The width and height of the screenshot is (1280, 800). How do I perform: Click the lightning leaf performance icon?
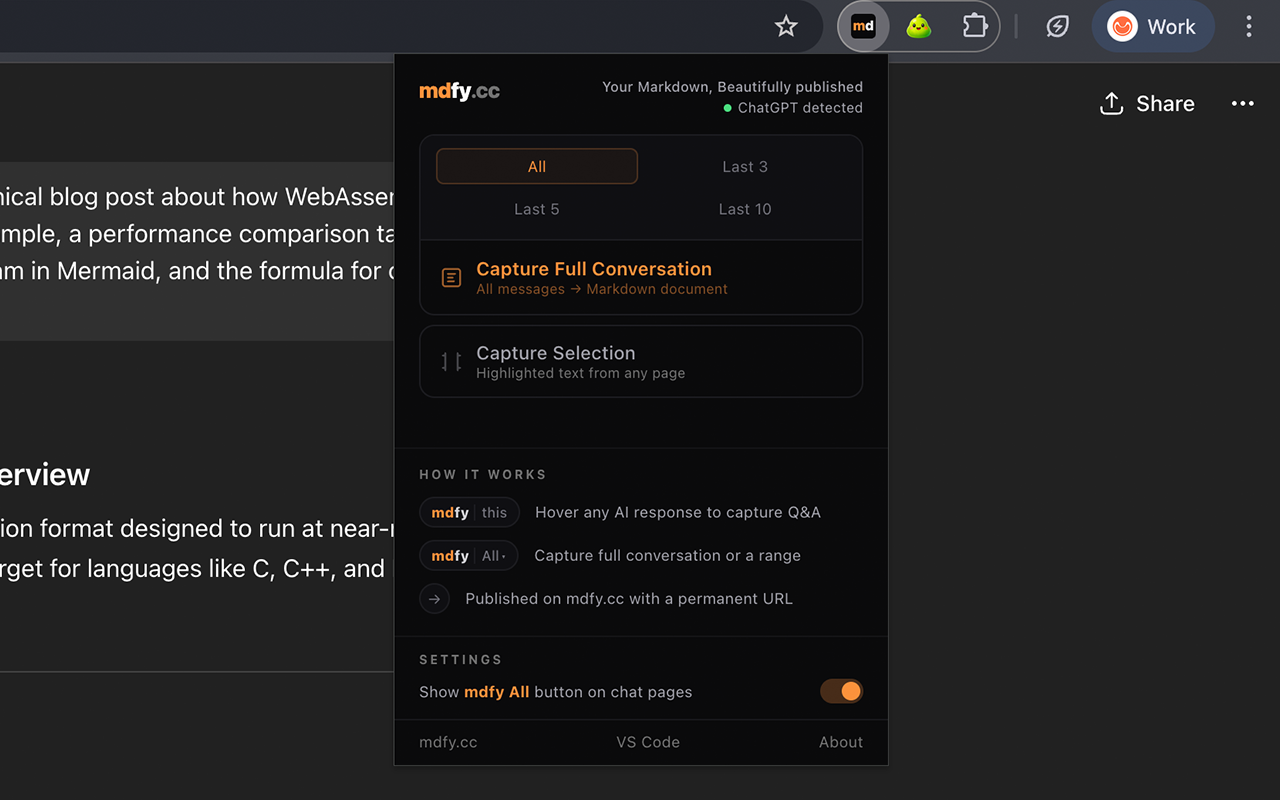(x=1057, y=27)
